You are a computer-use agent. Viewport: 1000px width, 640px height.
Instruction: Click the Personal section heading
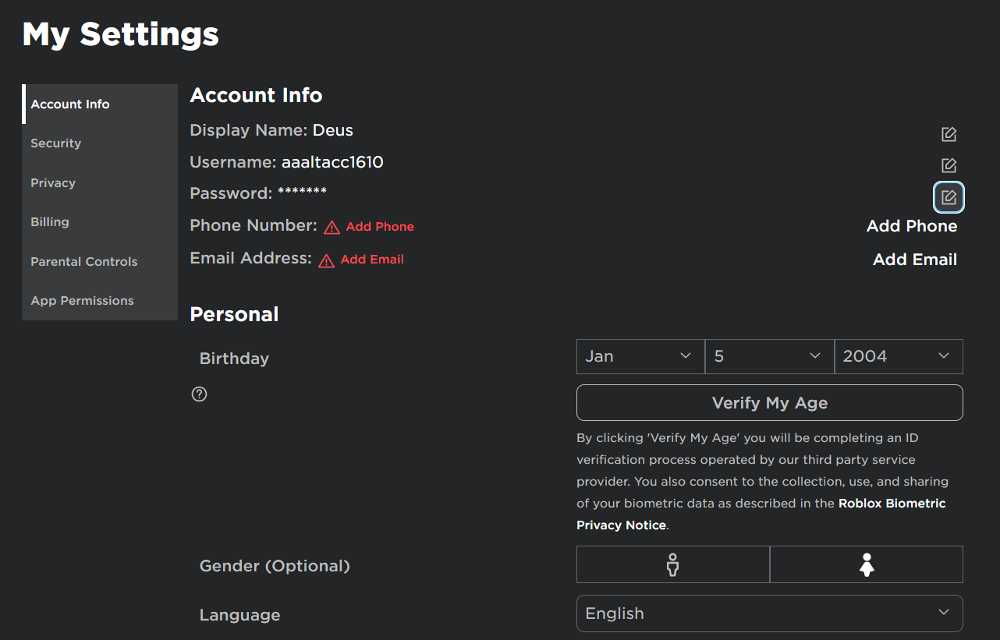pyautogui.click(x=234, y=314)
